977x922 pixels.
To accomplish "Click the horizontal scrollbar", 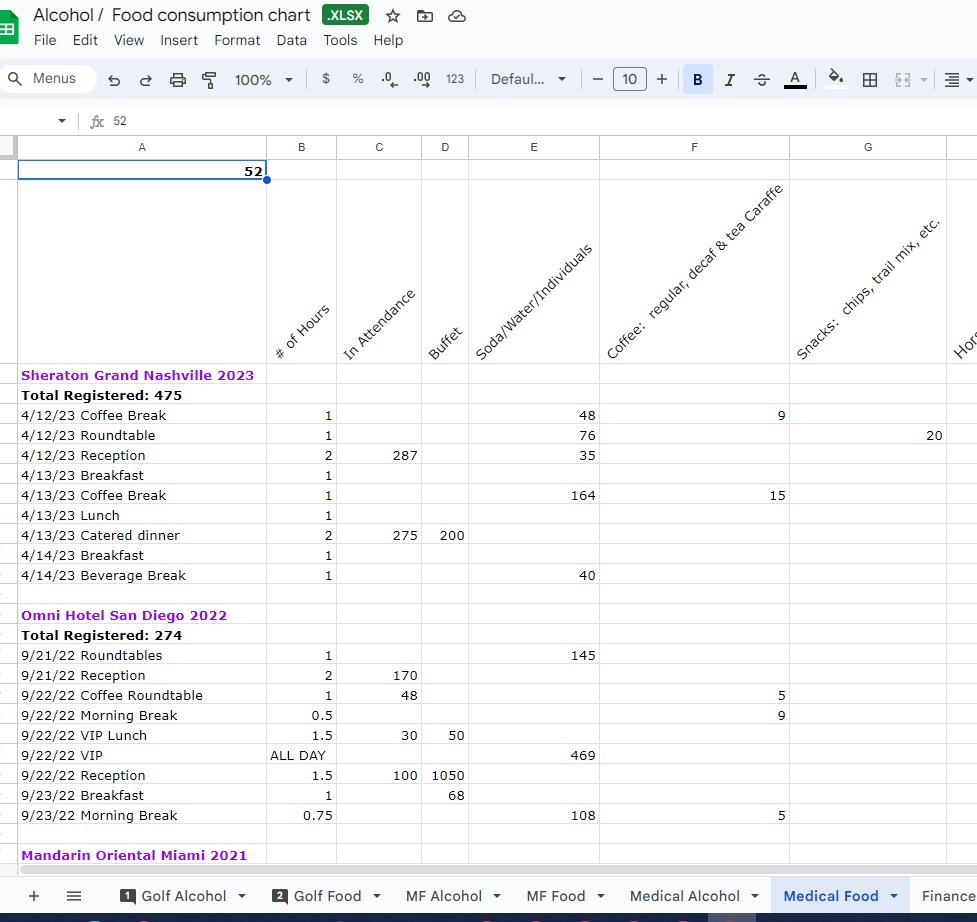I will click(x=498, y=869).
